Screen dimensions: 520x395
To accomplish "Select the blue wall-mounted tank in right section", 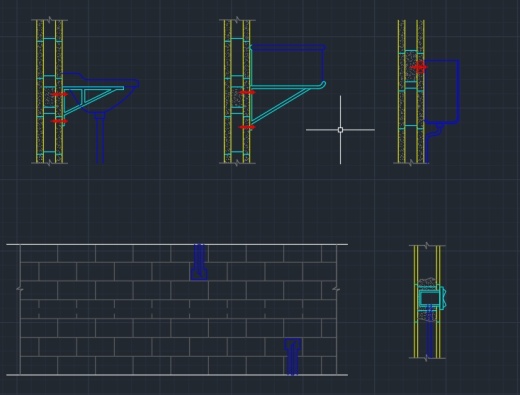I will pos(442,92).
